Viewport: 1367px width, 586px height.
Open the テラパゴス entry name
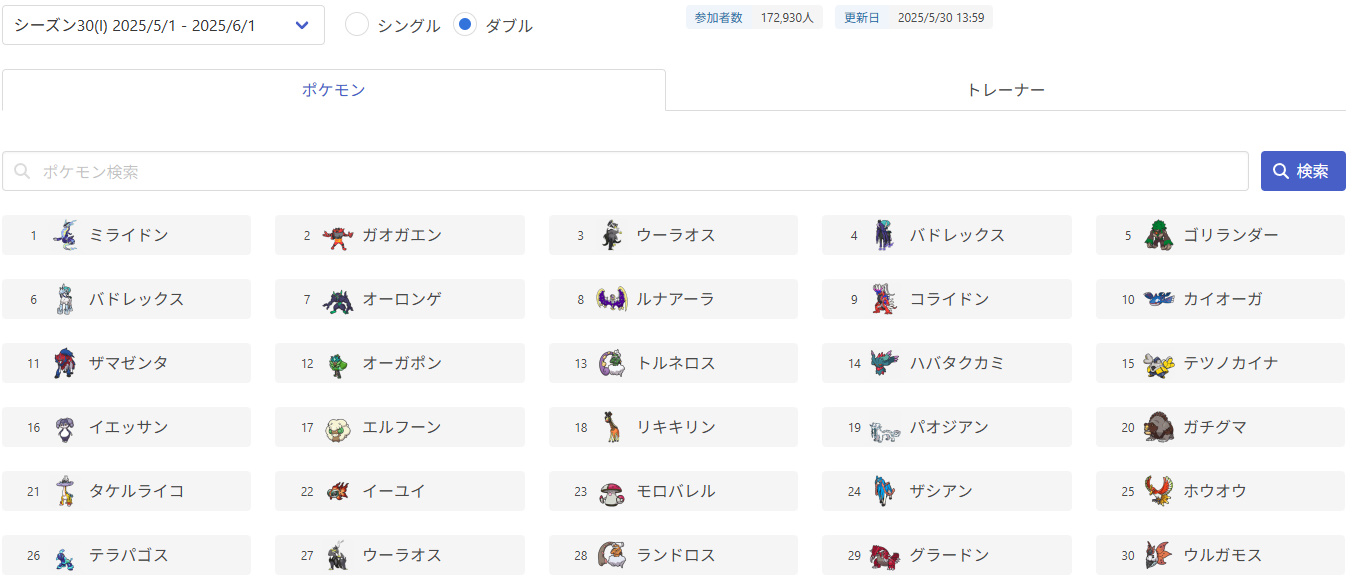pyautogui.click(x=129, y=555)
